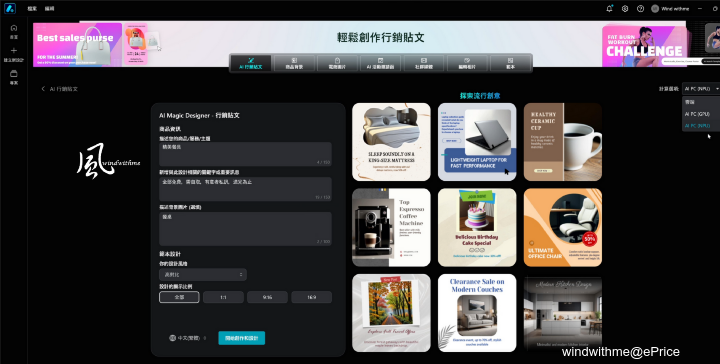Click the product description input field
The width and height of the screenshot is (720, 364).
pyautogui.click(x=245, y=154)
